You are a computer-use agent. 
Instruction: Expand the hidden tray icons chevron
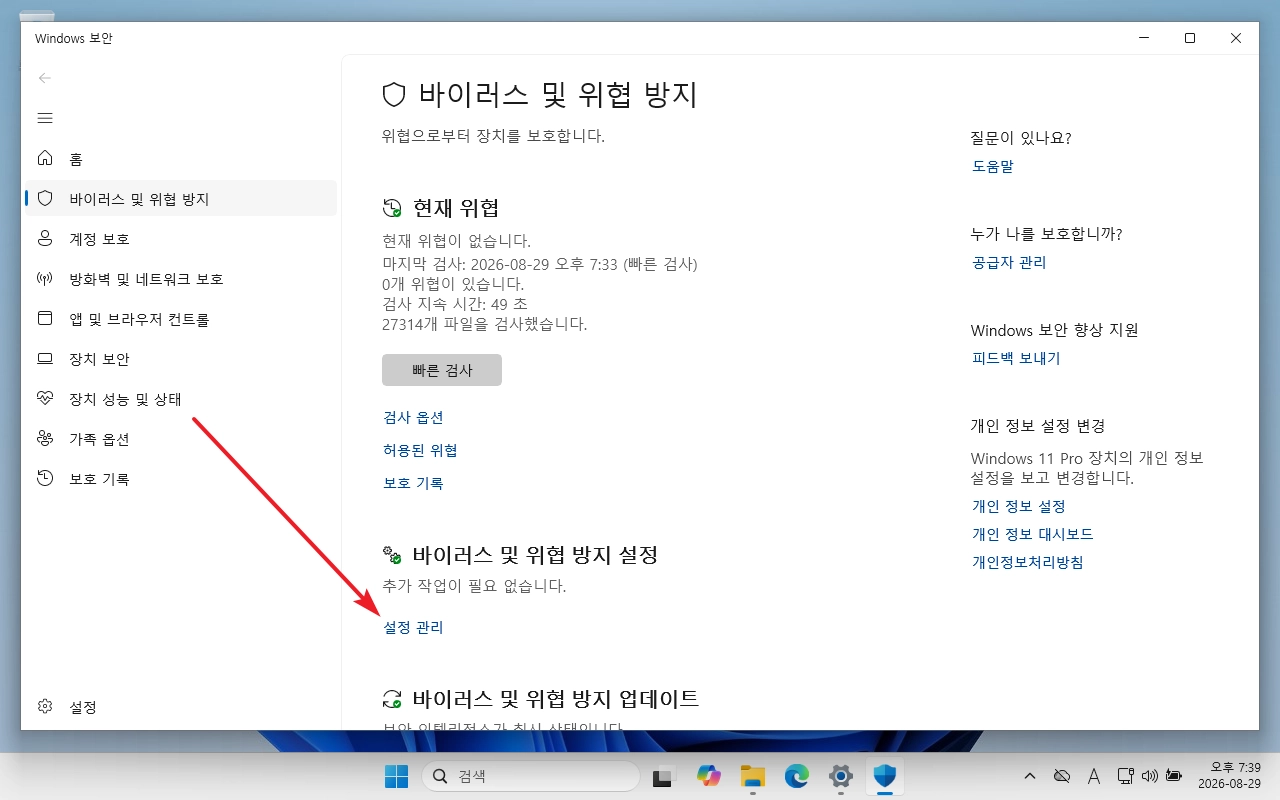click(x=1030, y=776)
